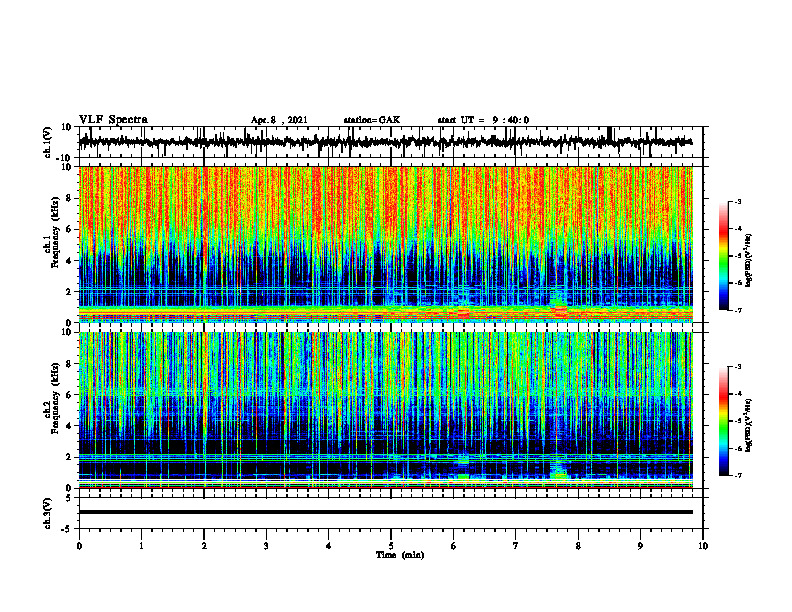Image resolution: width=792 pixels, height=612 pixels.
Task: Click the ch.2 spectrogram color scale bar
Action: pos(724,421)
